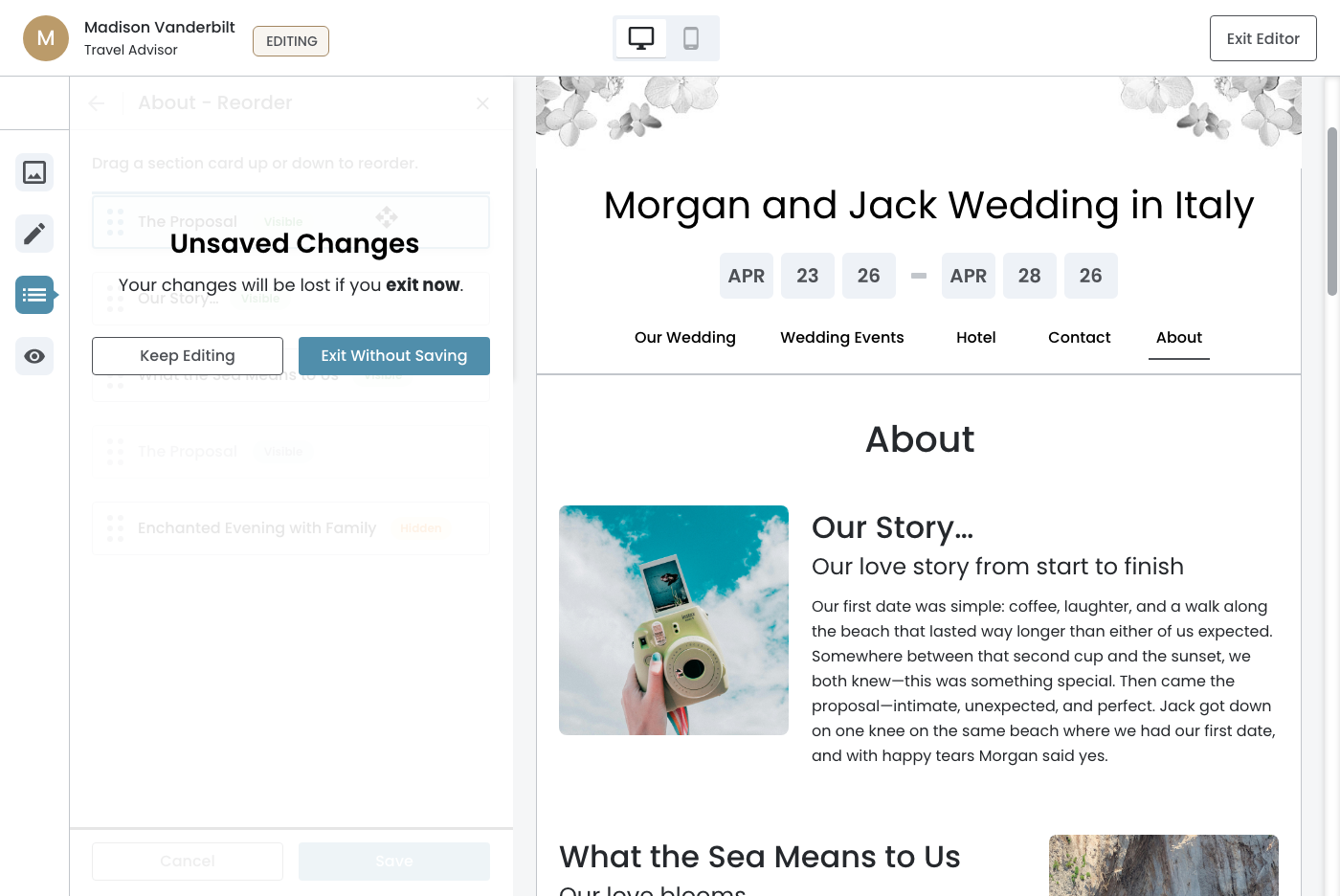Select the About navigation tab
This screenshot has width=1340, height=896.
[x=1179, y=338]
